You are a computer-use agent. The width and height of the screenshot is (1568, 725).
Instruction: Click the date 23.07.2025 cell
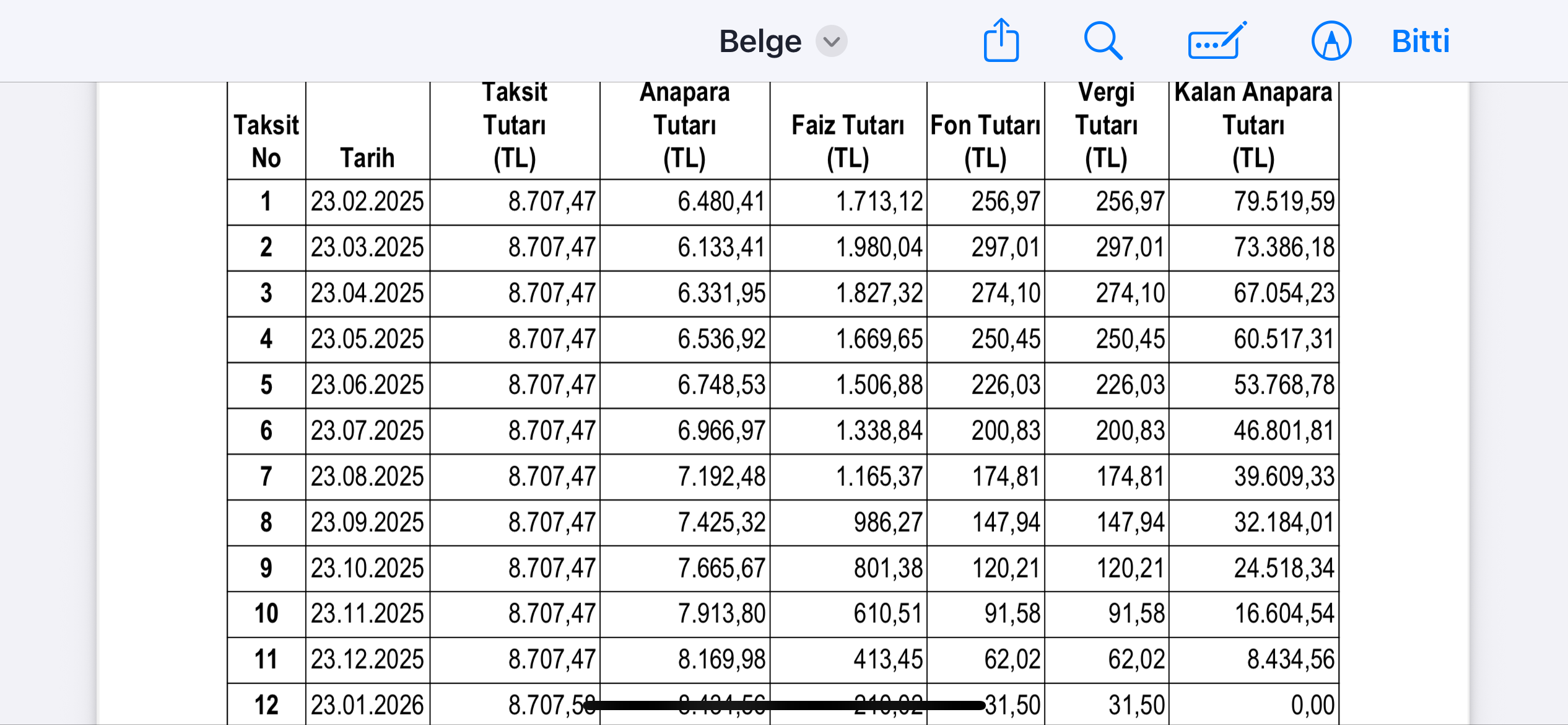367,431
